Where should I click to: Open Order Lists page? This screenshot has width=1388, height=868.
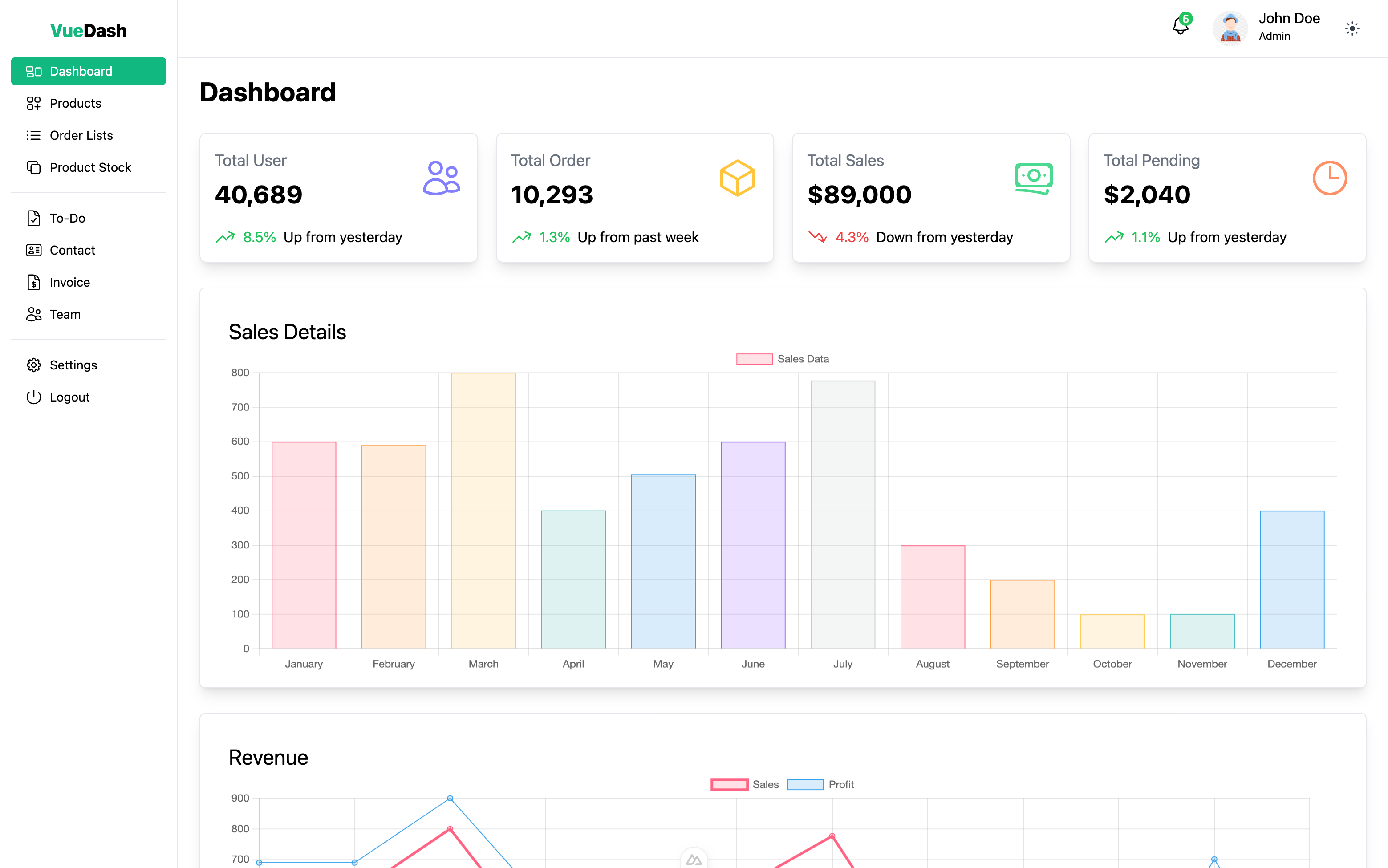click(x=89, y=135)
